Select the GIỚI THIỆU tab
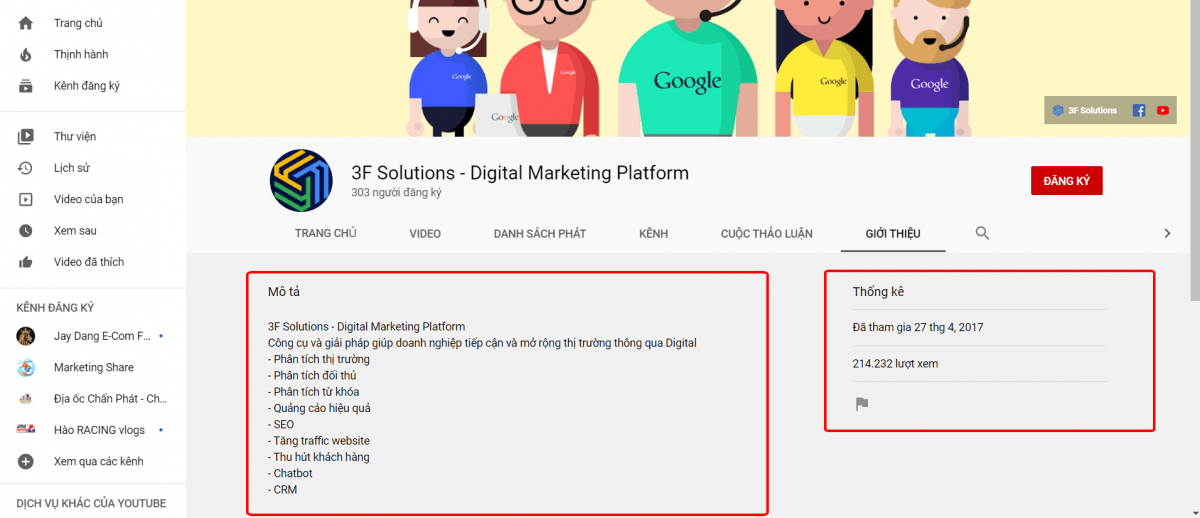This screenshot has width=1200, height=518. [893, 233]
